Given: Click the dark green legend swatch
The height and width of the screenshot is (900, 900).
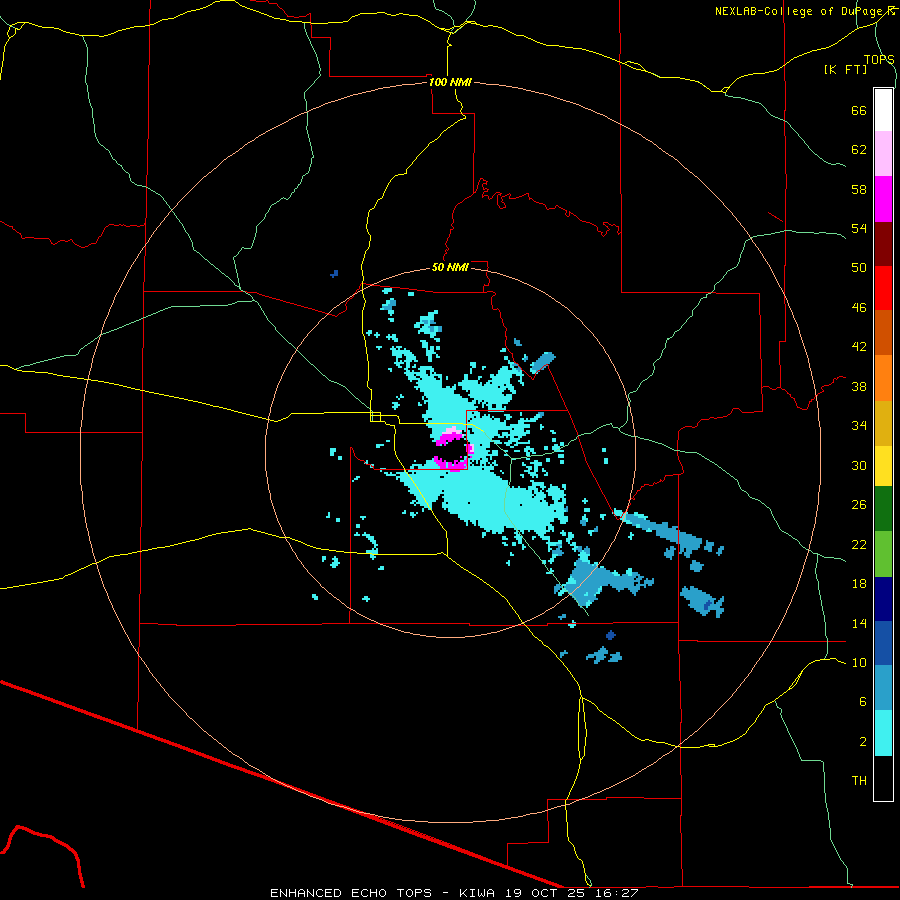Looking at the screenshot, I should [883, 509].
